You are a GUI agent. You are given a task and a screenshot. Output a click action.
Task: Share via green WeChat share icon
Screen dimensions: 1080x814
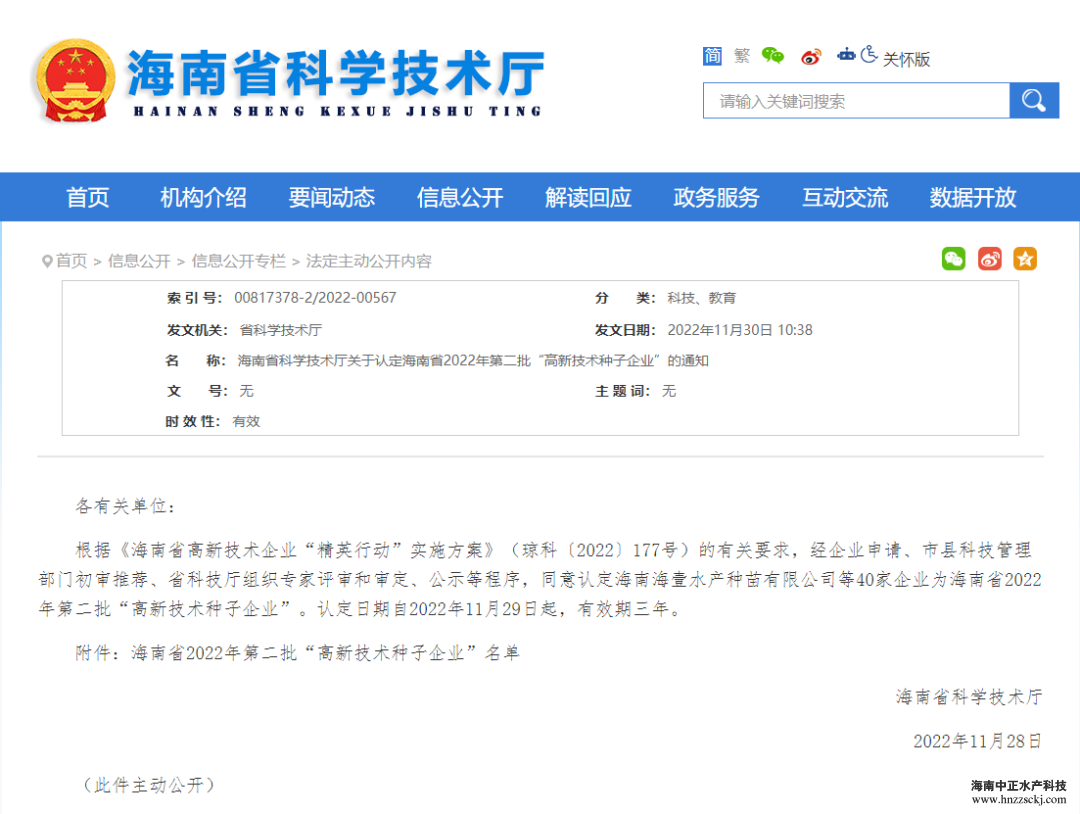click(953, 259)
